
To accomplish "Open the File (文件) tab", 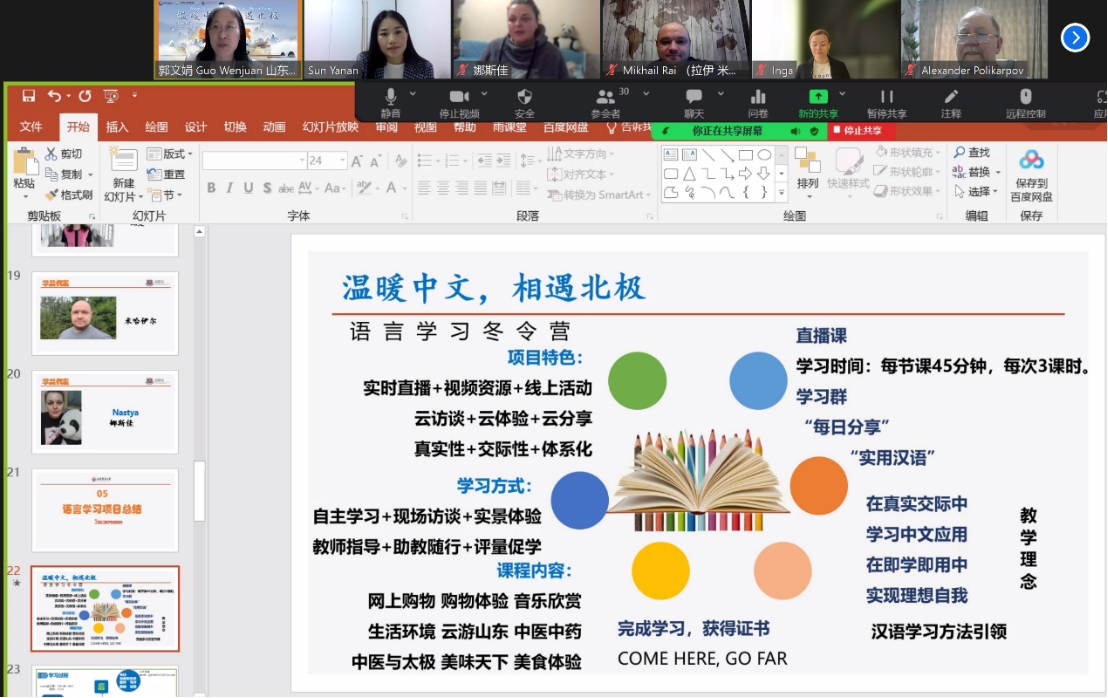I will [x=31, y=126].
